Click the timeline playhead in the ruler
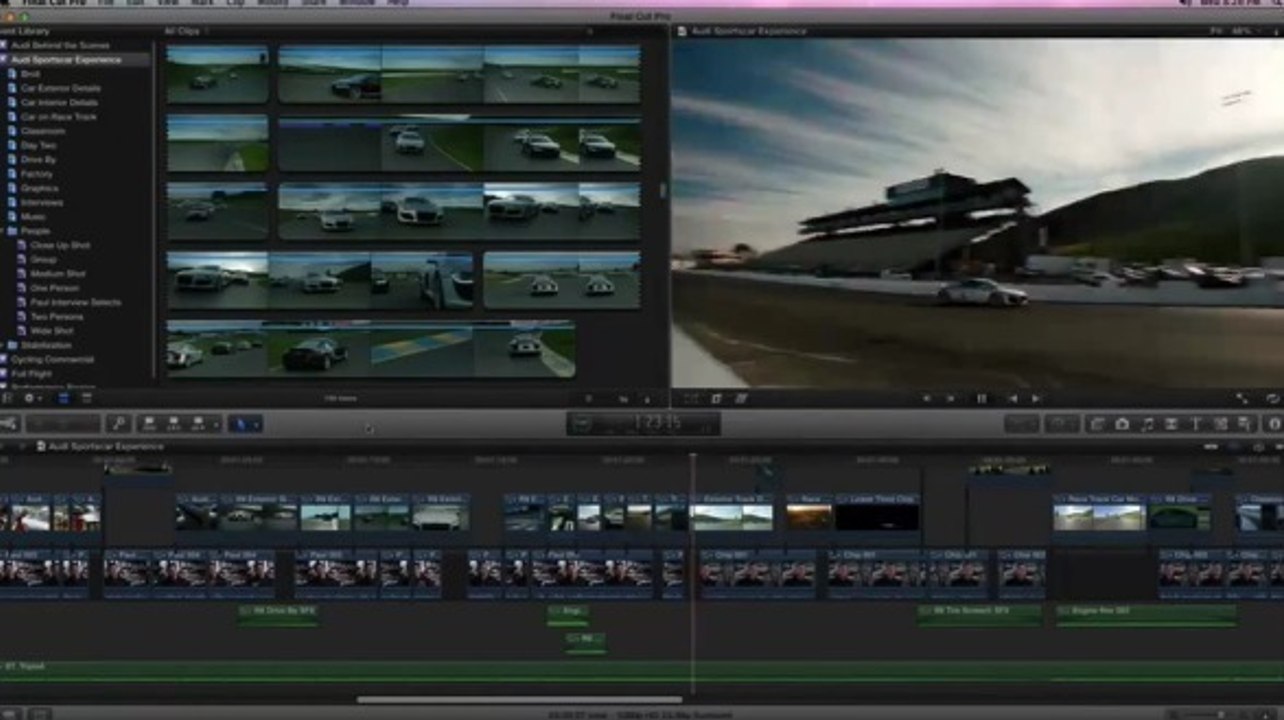 692,459
